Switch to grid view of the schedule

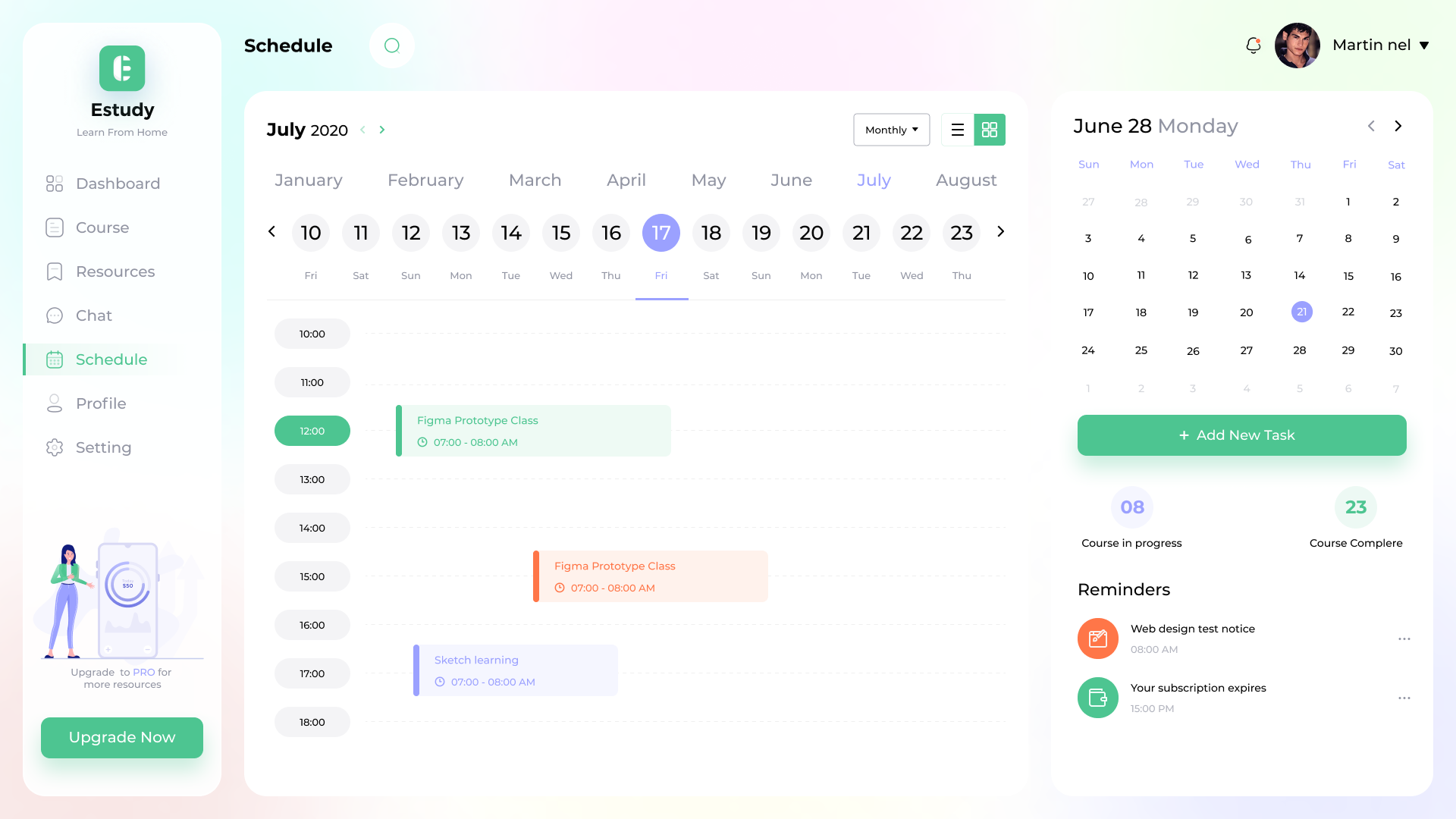989,130
